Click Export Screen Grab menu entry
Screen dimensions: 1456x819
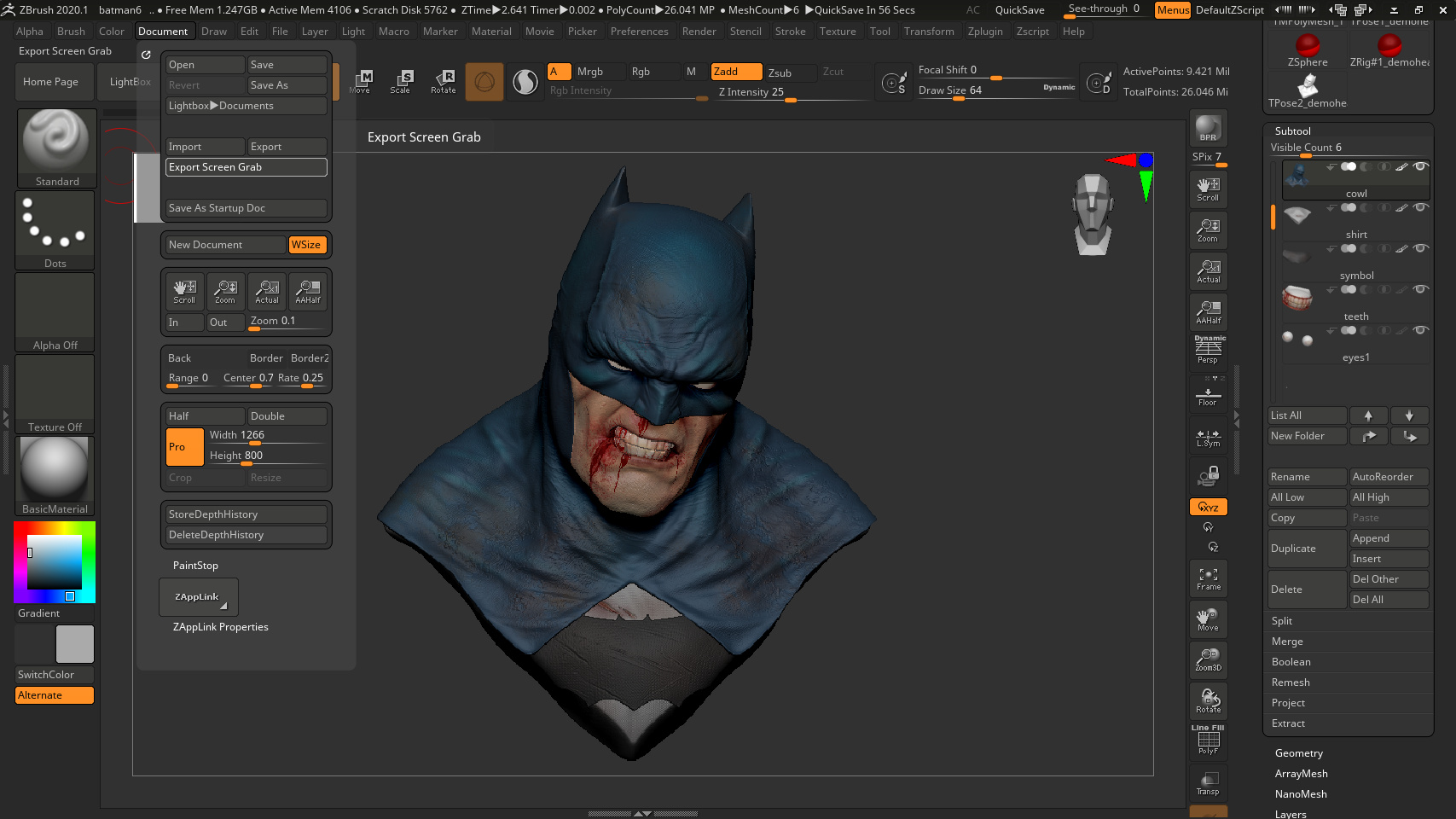click(246, 167)
